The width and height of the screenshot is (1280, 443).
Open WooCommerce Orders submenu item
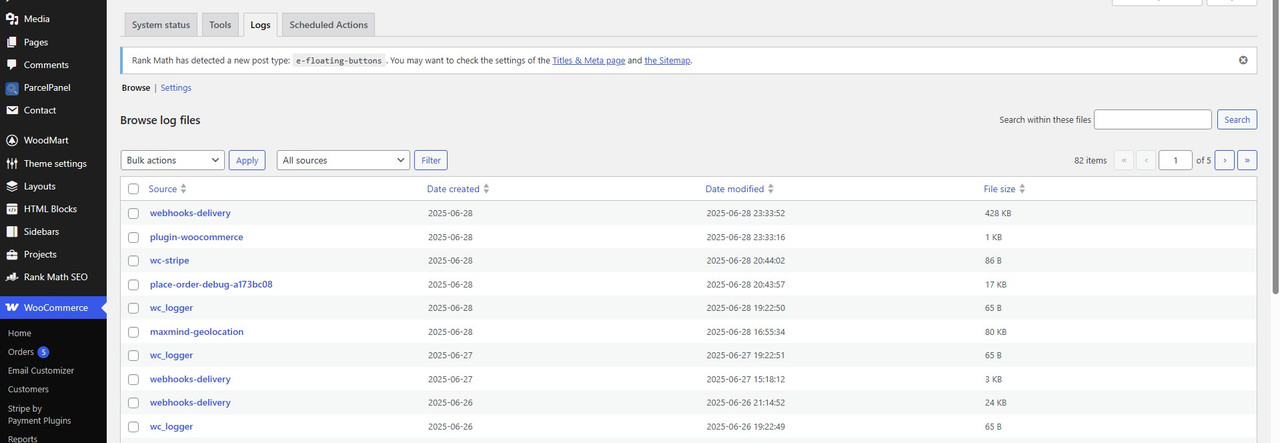coord(21,352)
